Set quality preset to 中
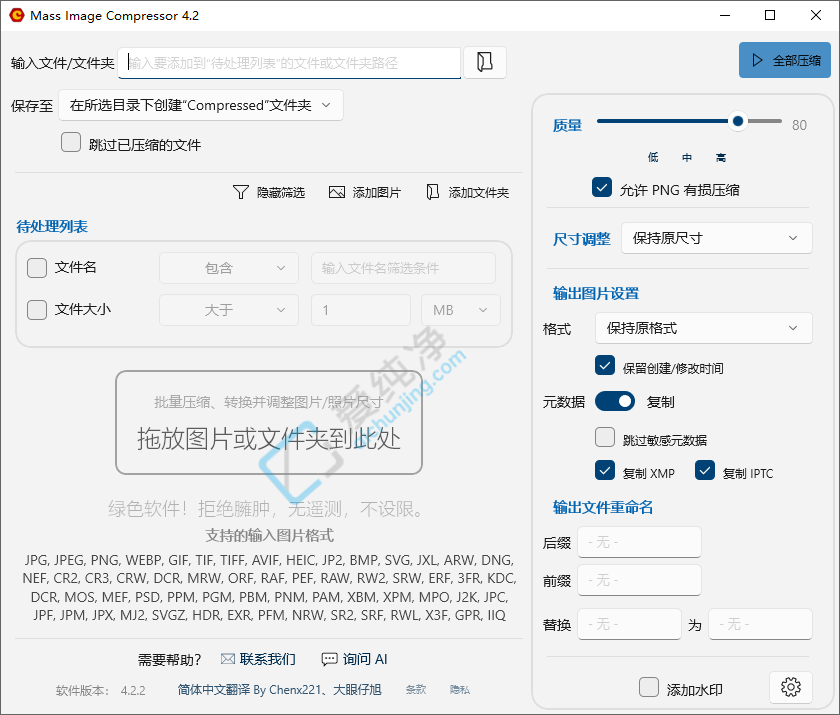Screen dimensions: 840x715 tap(687, 157)
